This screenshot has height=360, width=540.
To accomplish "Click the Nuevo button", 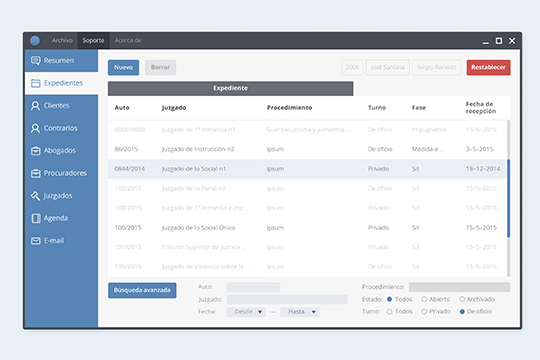I will (123, 67).
